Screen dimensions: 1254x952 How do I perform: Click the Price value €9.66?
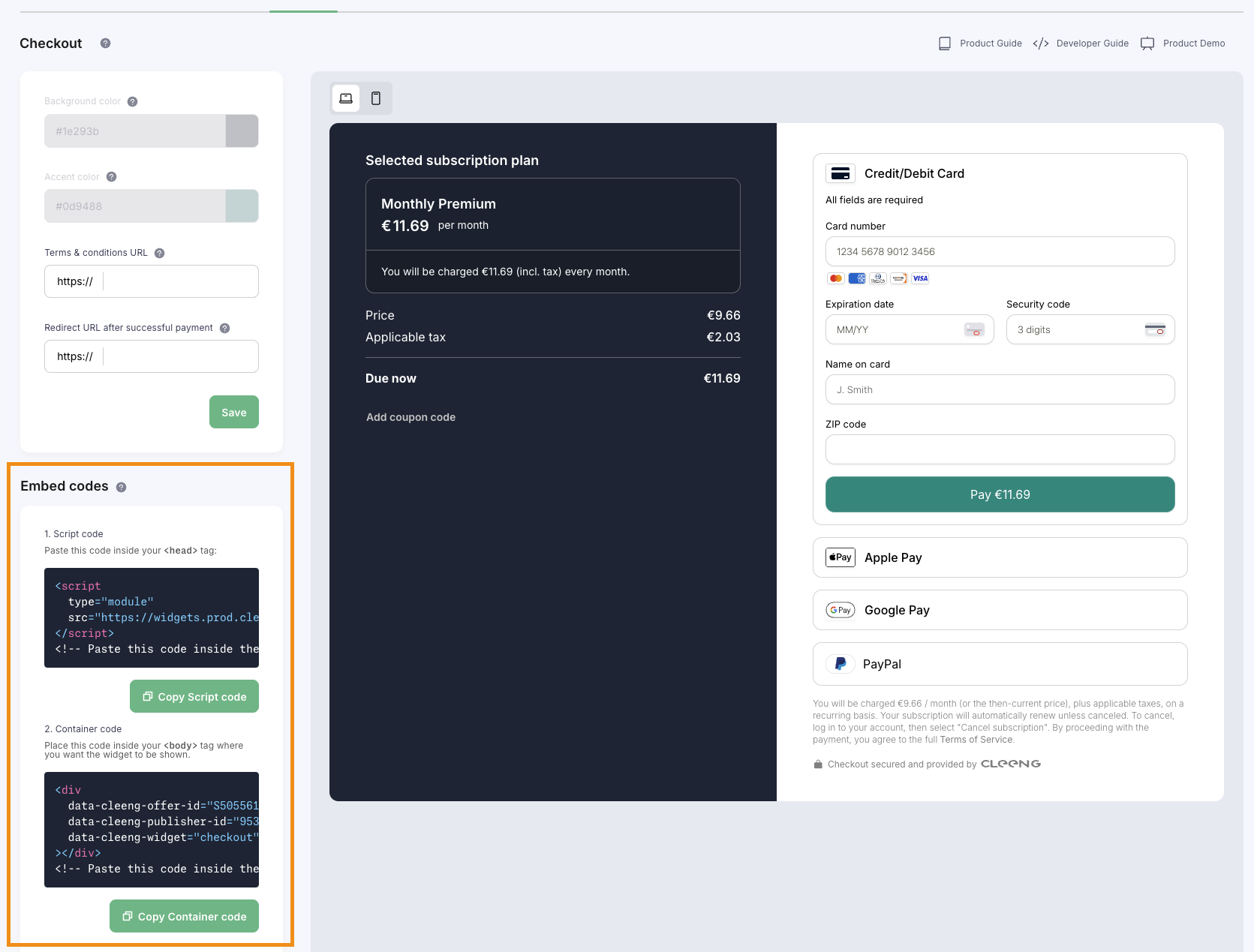point(723,316)
